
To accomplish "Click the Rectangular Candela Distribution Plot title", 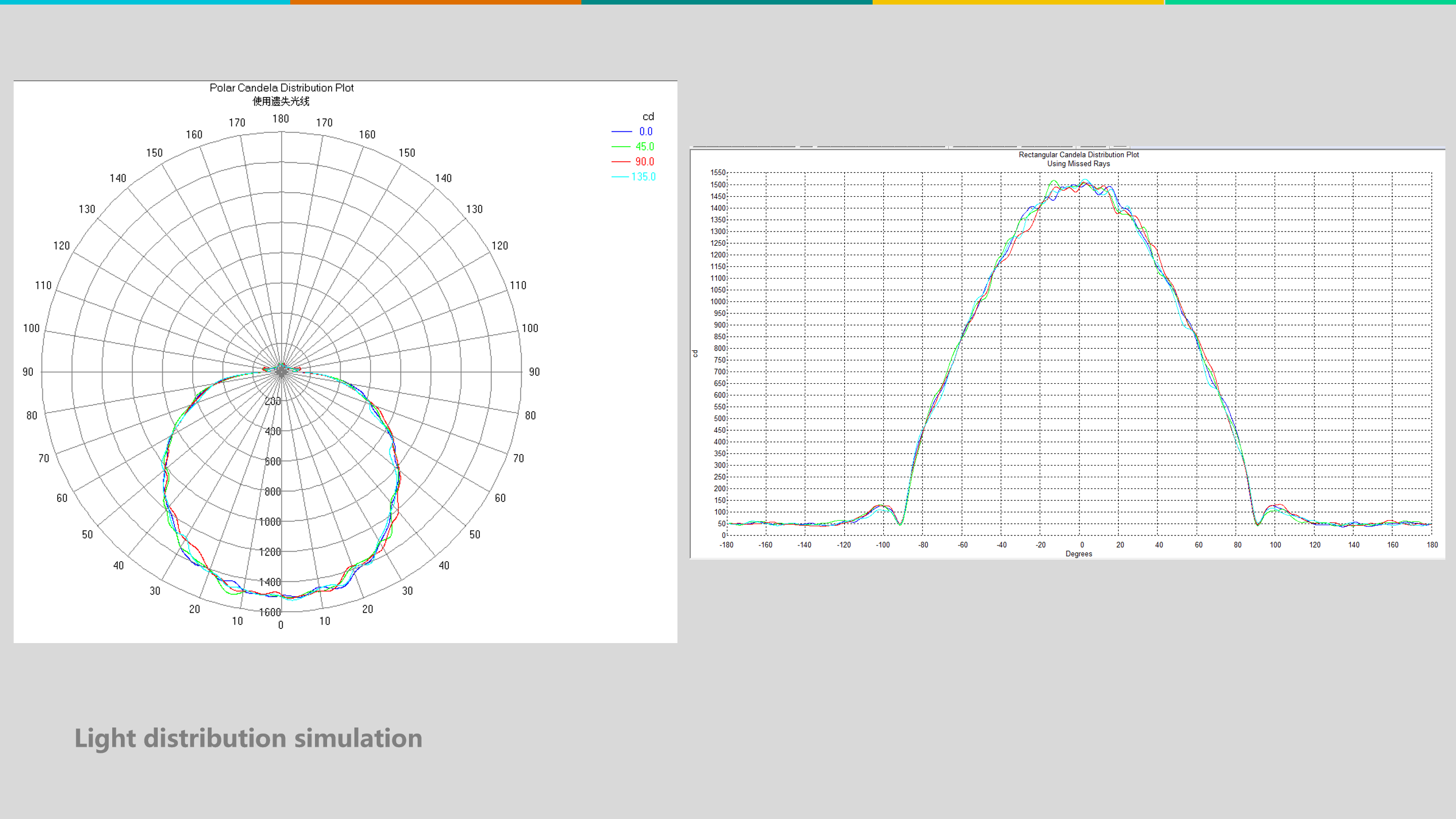I will [1078, 154].
